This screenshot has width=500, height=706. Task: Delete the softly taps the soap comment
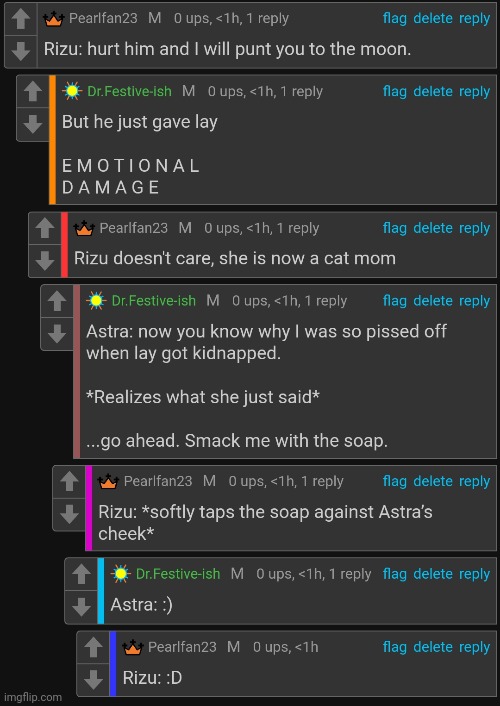[x=433, y=481]
